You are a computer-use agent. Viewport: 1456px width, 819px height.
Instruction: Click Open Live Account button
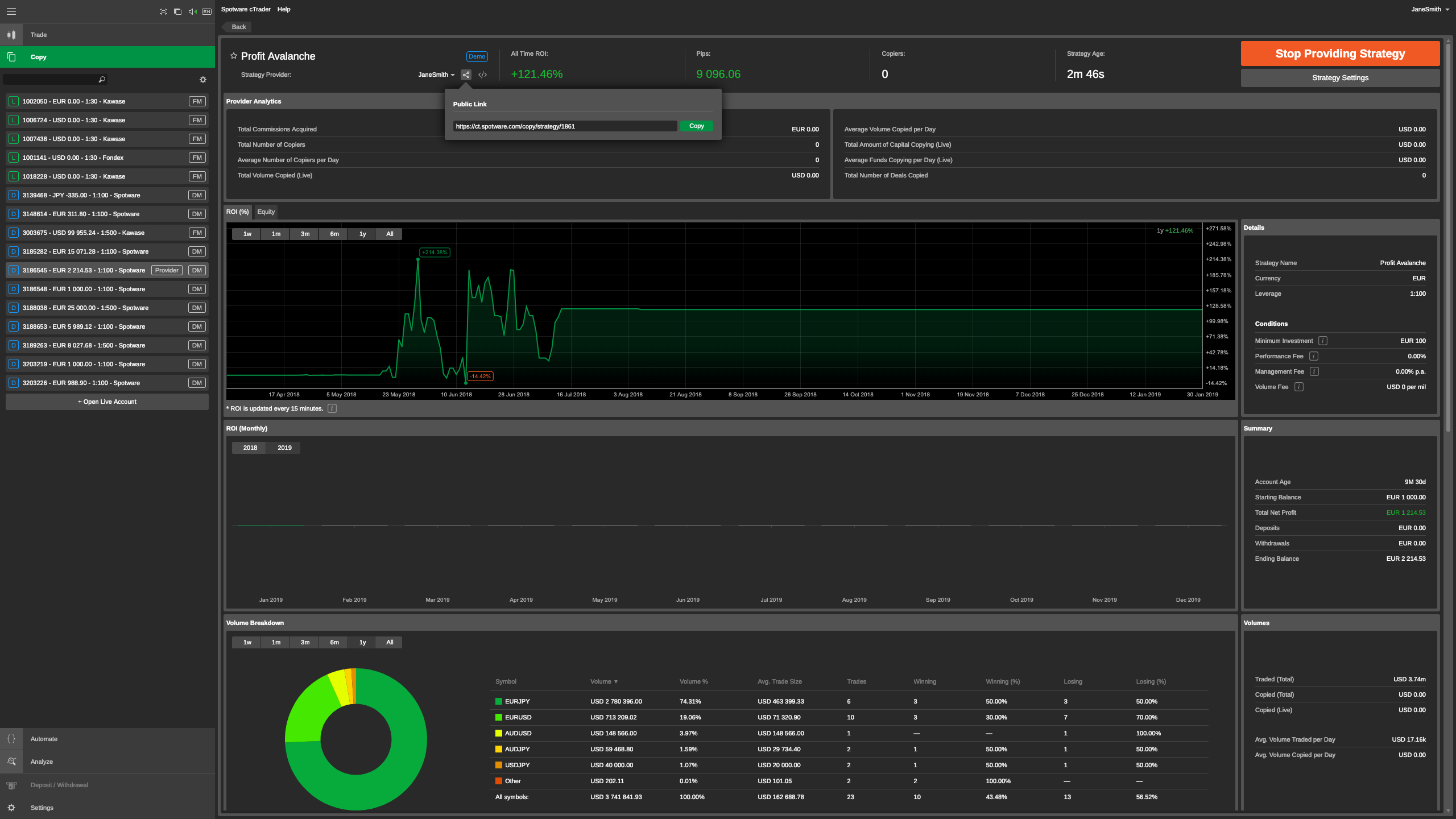(107, 402)
